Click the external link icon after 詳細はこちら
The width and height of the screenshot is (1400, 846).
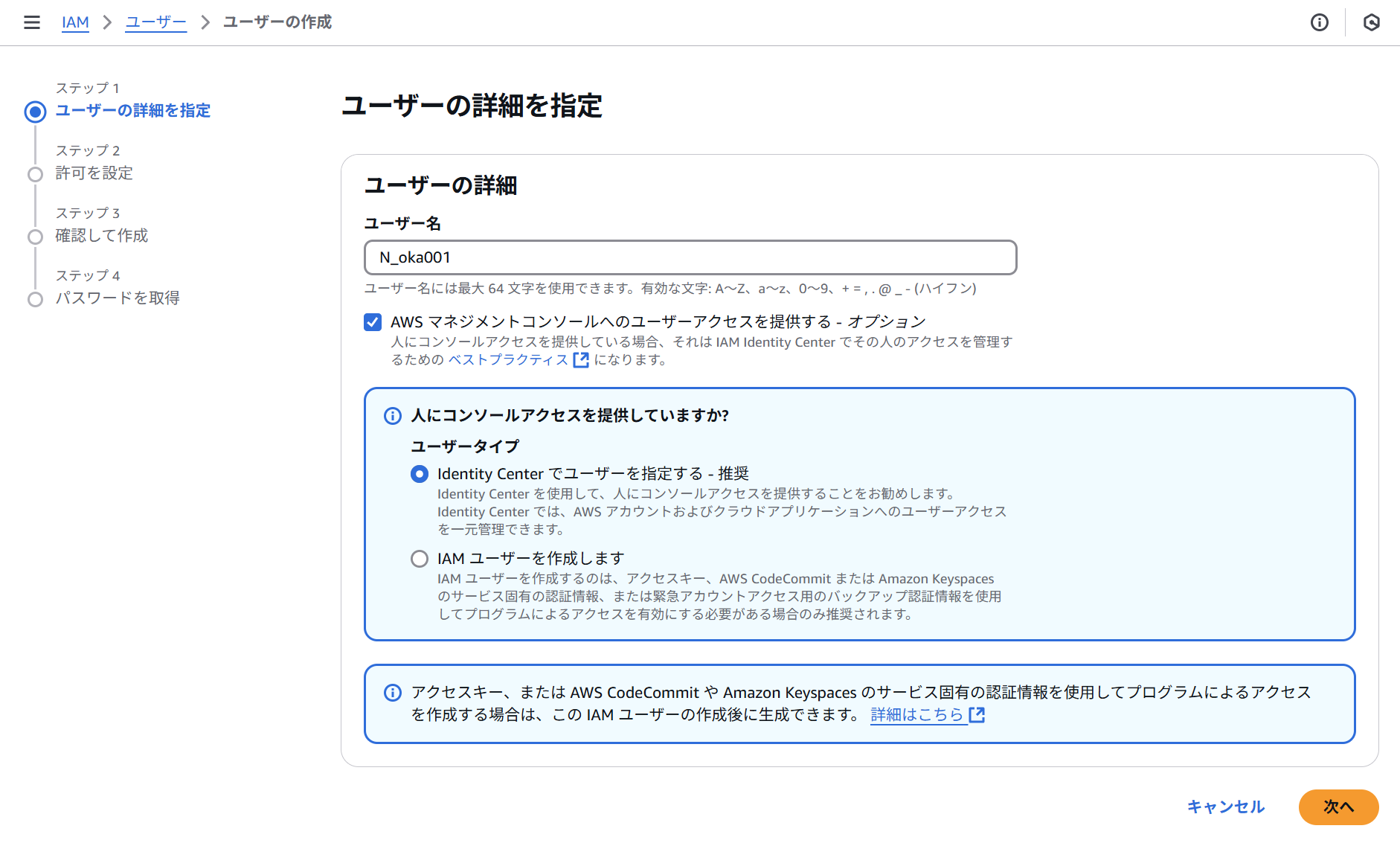coord(977,715)
